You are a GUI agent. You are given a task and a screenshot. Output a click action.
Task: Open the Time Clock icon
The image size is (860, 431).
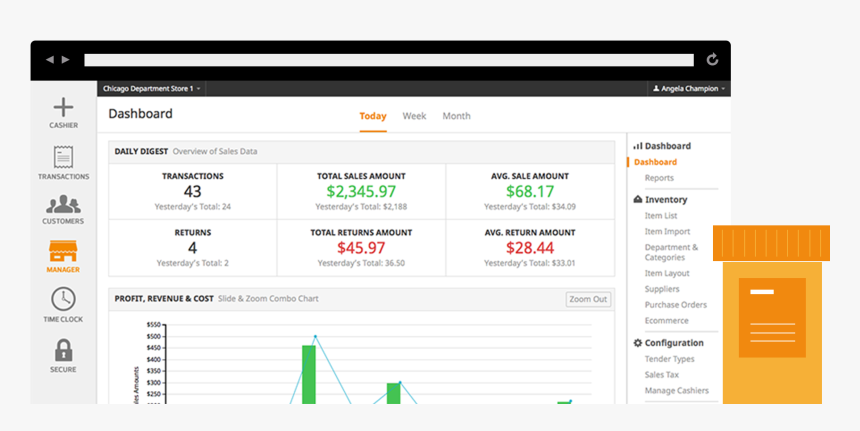[64, 299]
